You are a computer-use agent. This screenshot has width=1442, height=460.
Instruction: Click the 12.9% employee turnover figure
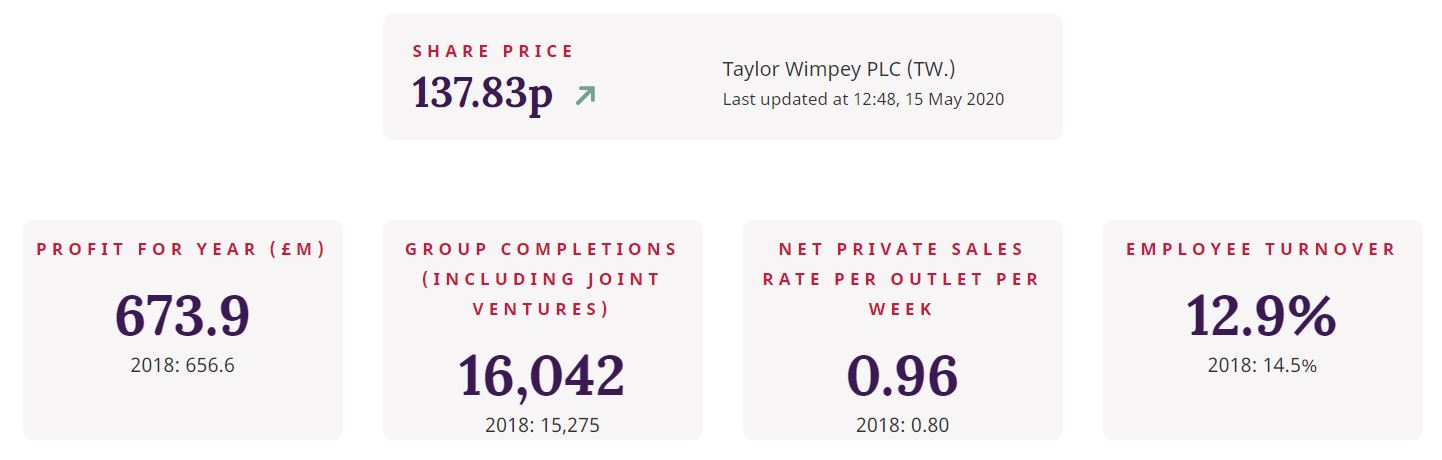point(1262,315)
